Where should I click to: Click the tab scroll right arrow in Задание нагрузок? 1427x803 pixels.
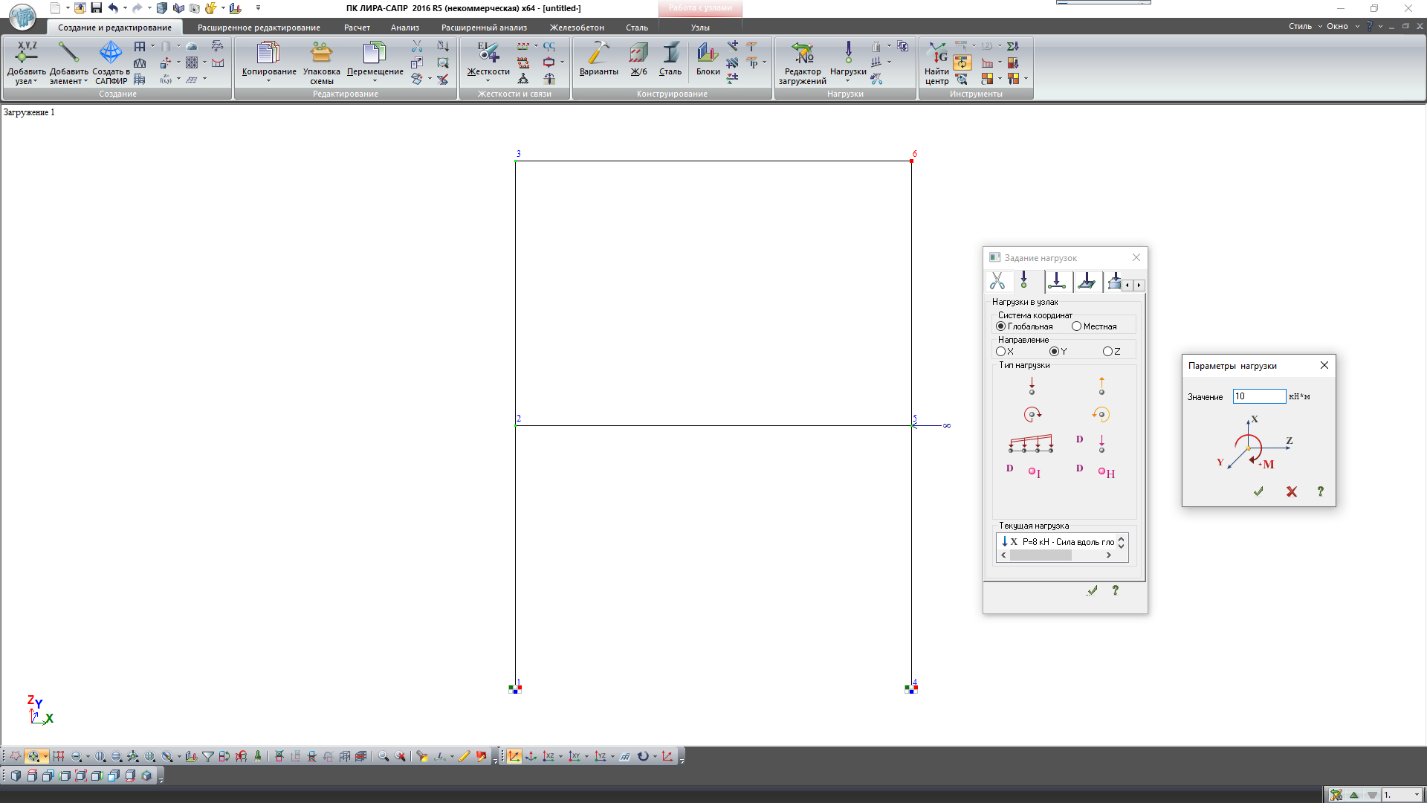(1139, 285)
